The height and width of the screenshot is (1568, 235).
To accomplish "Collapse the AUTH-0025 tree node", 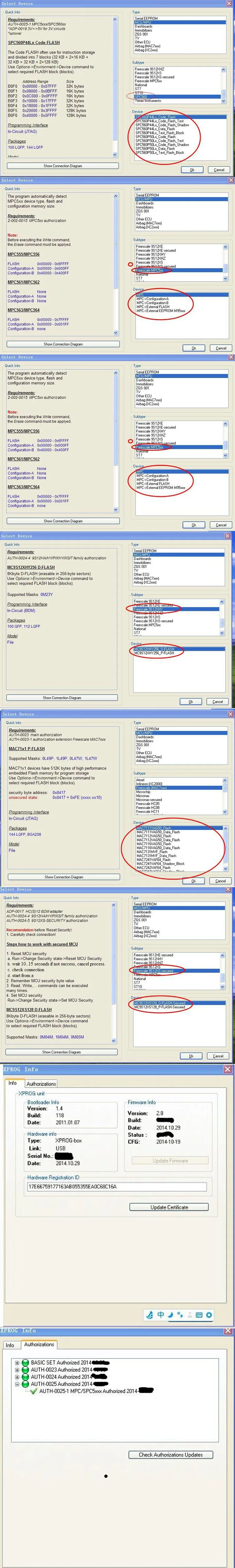I will click(x=18, y=1384).
